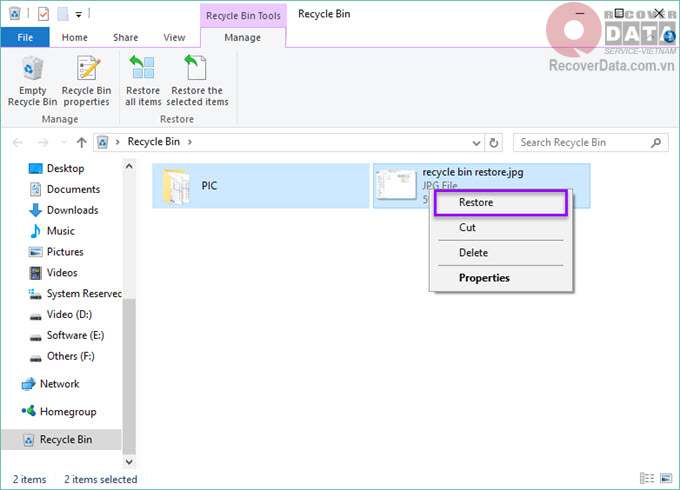Screen dimensions: 680x490
Task: Choose Properties in context menu
Action: pyautogui.click(x=501, y=278)
